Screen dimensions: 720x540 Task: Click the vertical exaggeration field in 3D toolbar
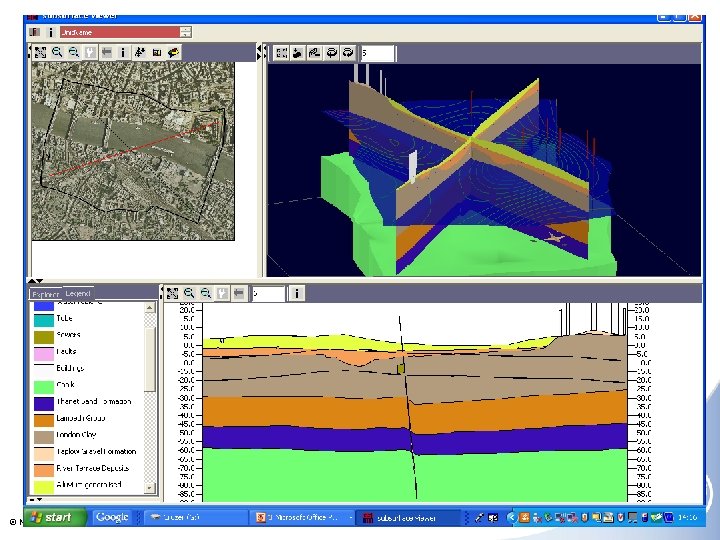tap(376, 52)
